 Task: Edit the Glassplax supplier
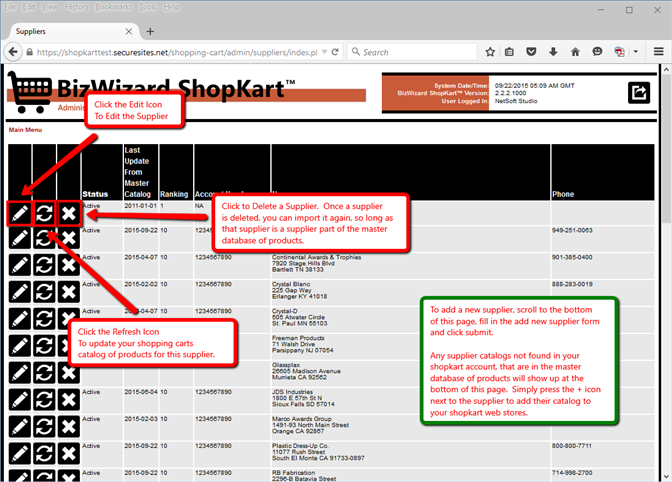[x=20, y=373]
